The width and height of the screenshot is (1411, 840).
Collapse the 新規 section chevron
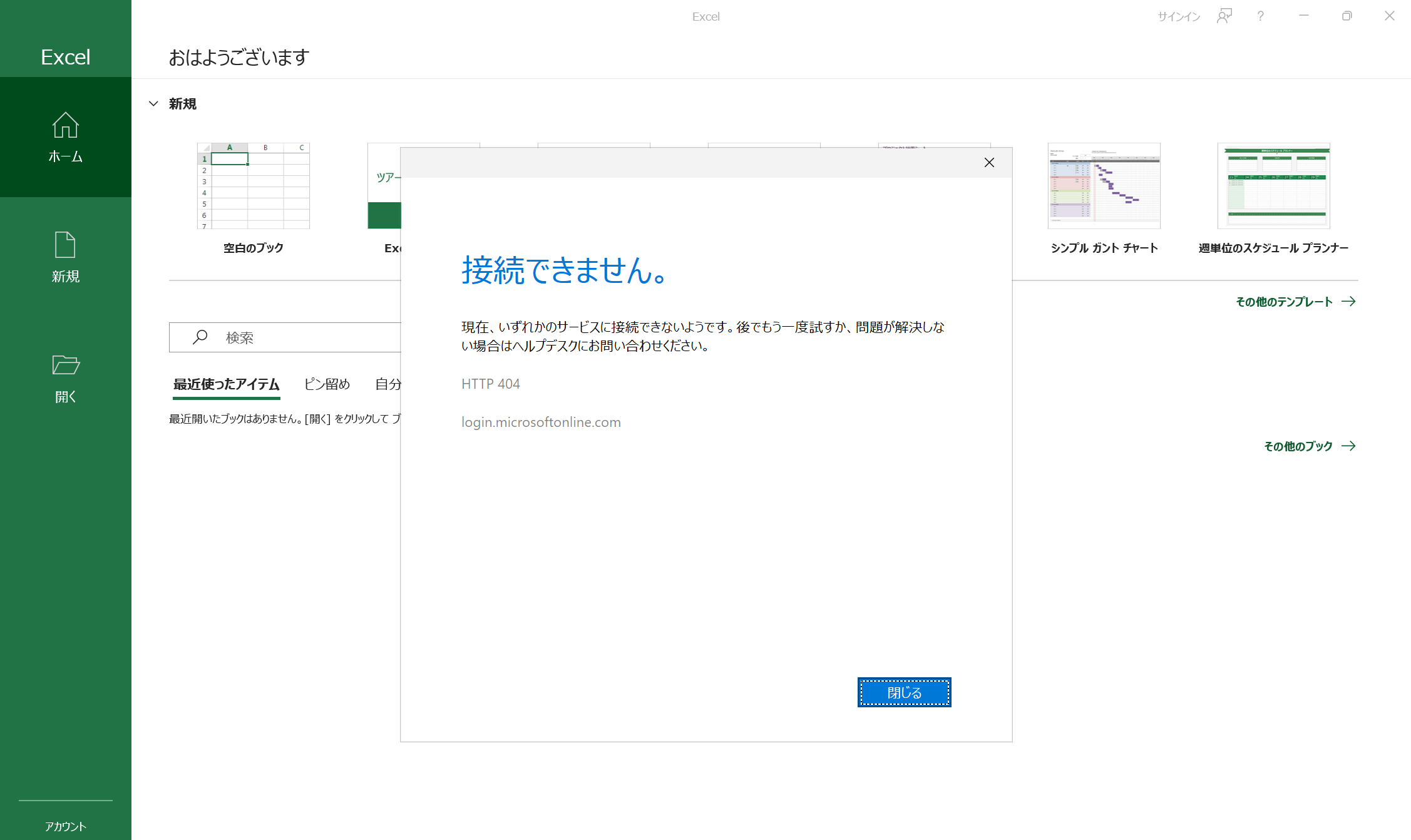(153, 104)
